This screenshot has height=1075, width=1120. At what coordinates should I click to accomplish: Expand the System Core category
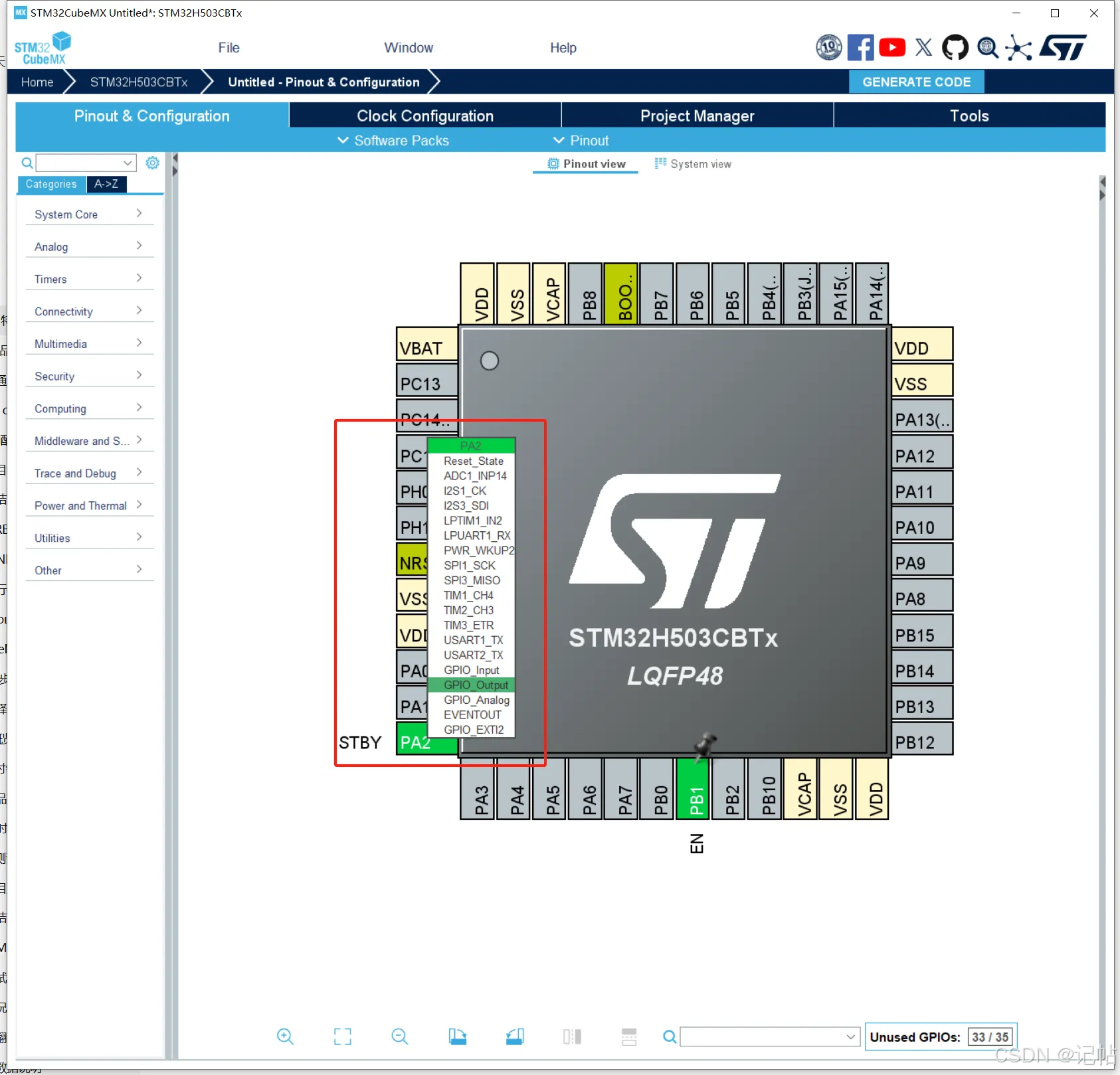pyautogui.click(x=90, y=214)
